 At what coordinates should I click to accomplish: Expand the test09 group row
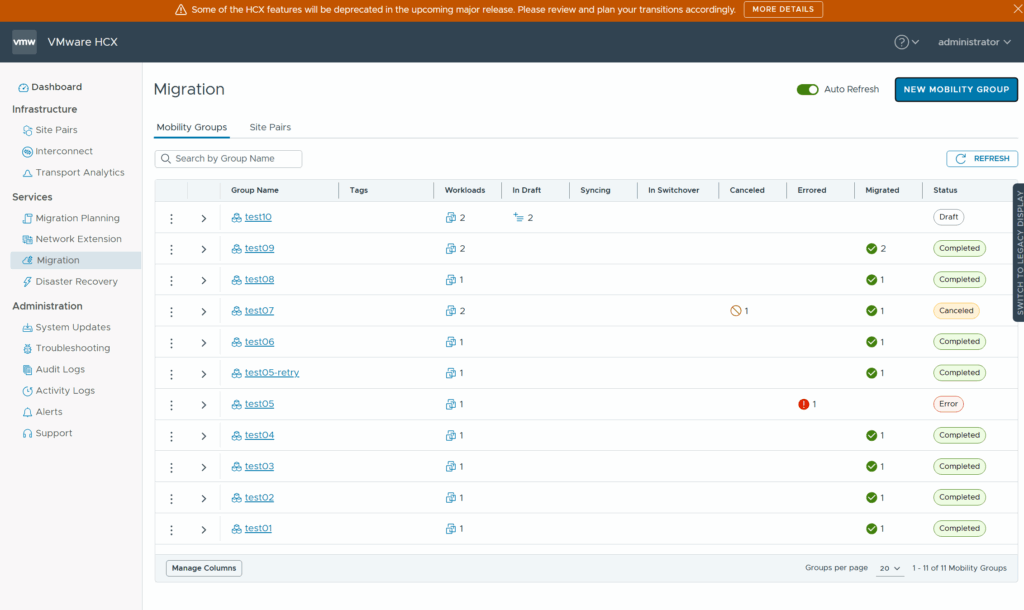204,249
